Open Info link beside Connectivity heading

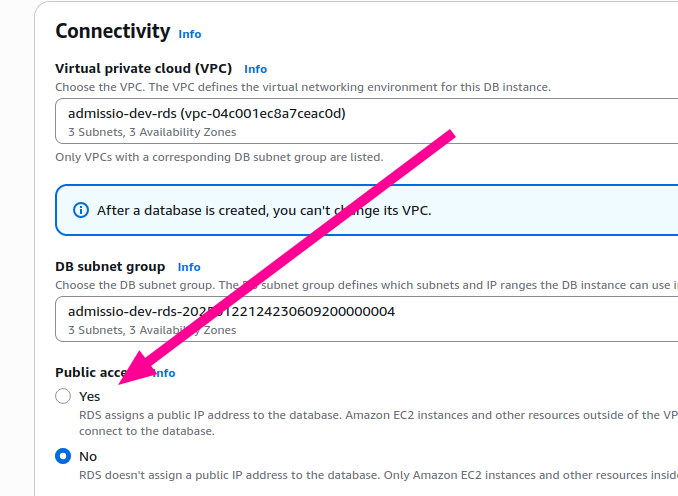(x=190, y=34)
